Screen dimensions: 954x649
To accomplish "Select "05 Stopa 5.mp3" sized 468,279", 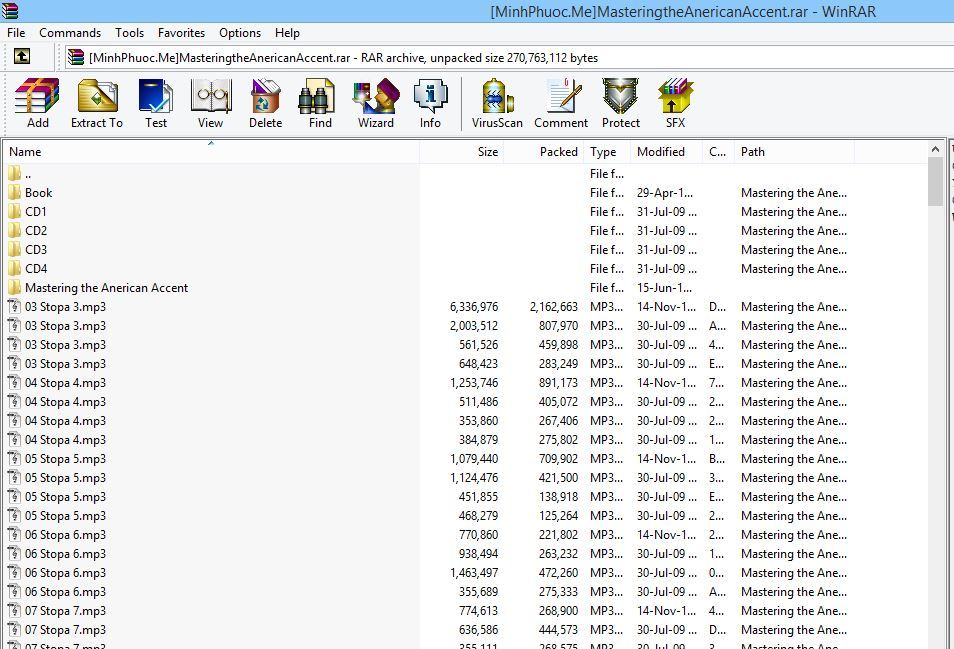I will point(65,516).
